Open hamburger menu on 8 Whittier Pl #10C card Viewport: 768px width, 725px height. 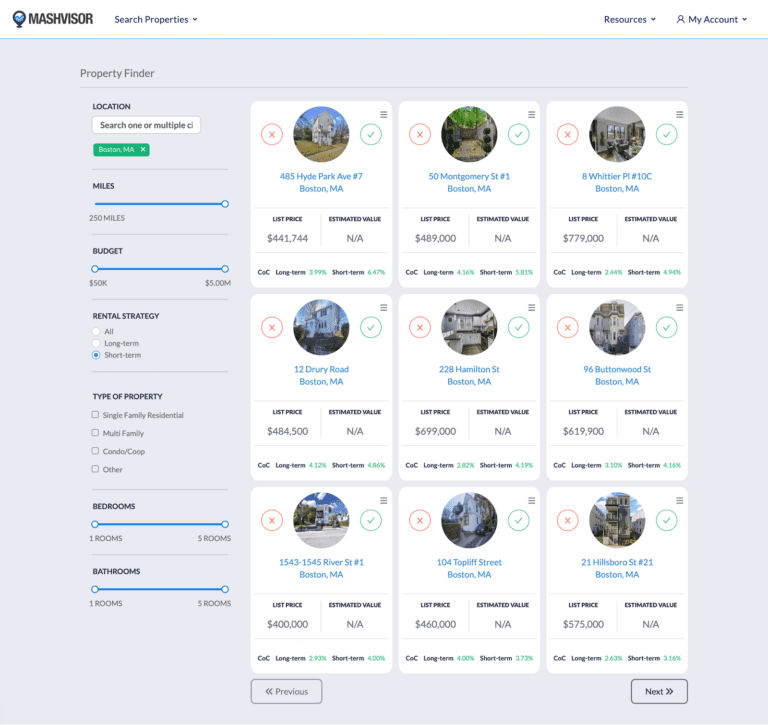click(680, 115)
